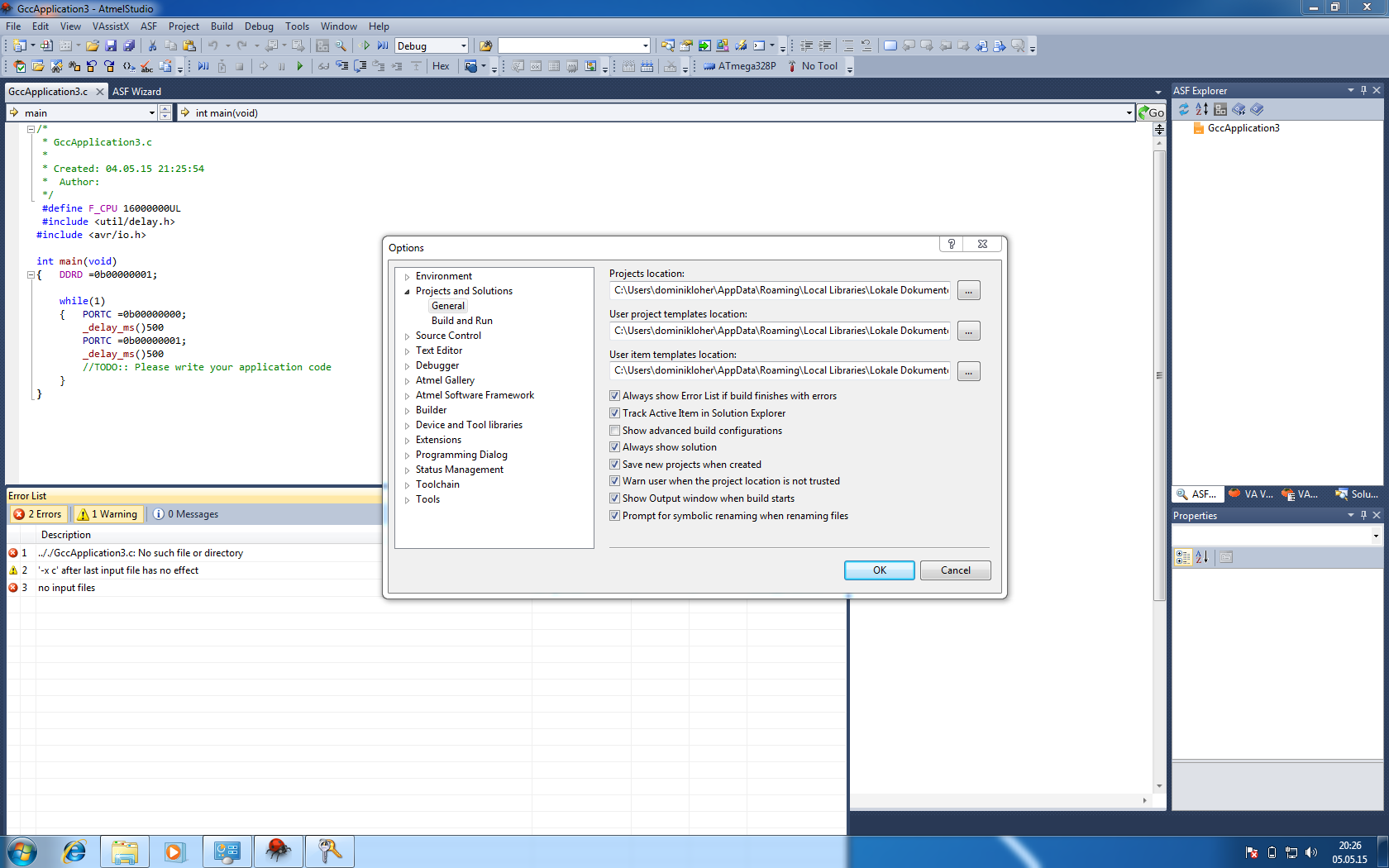Open the Project menu
This screenshot has width=1389, height=868.
pos(184,26)
